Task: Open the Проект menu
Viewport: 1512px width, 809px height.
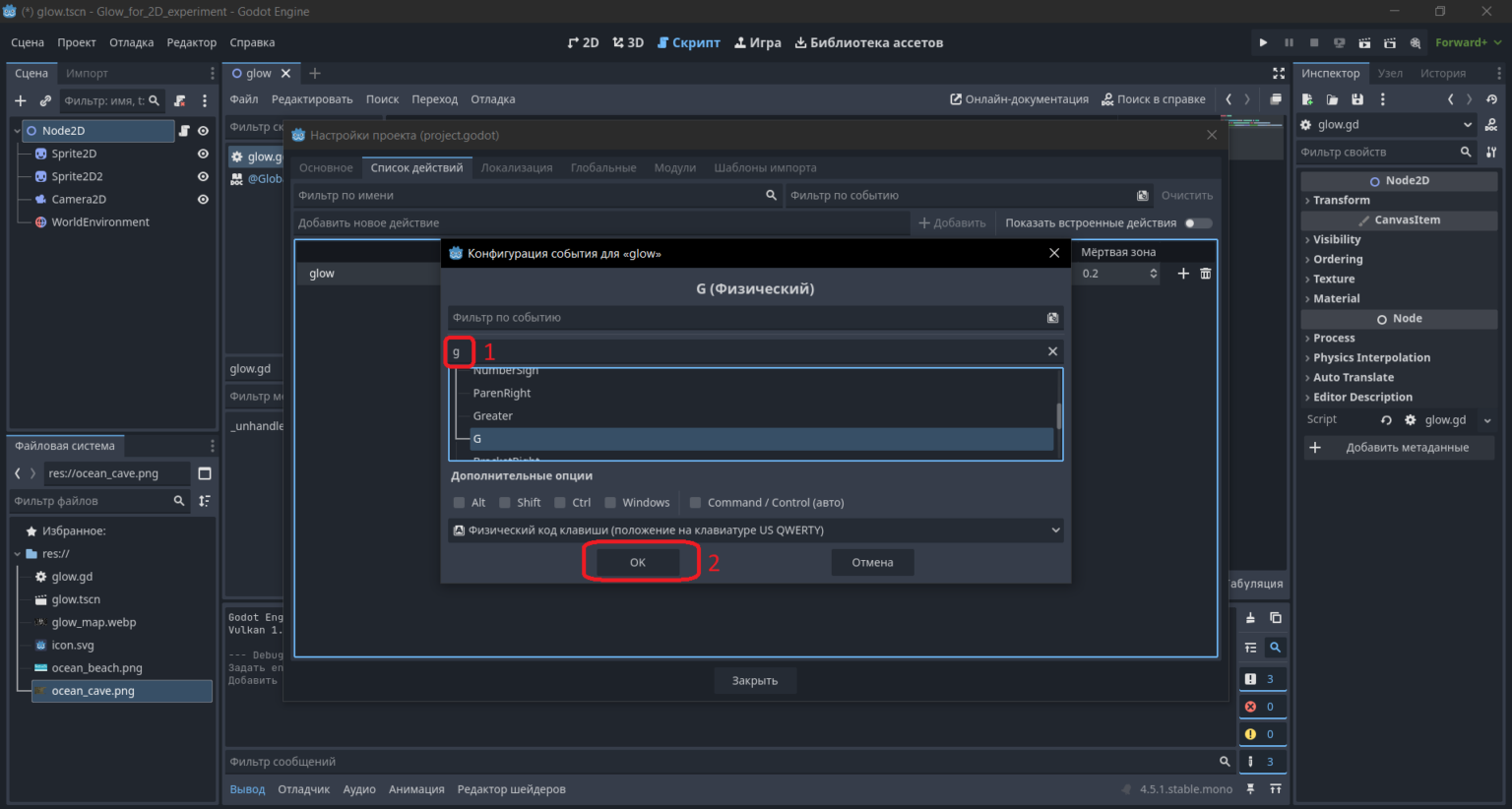Action: coord(77,42)
